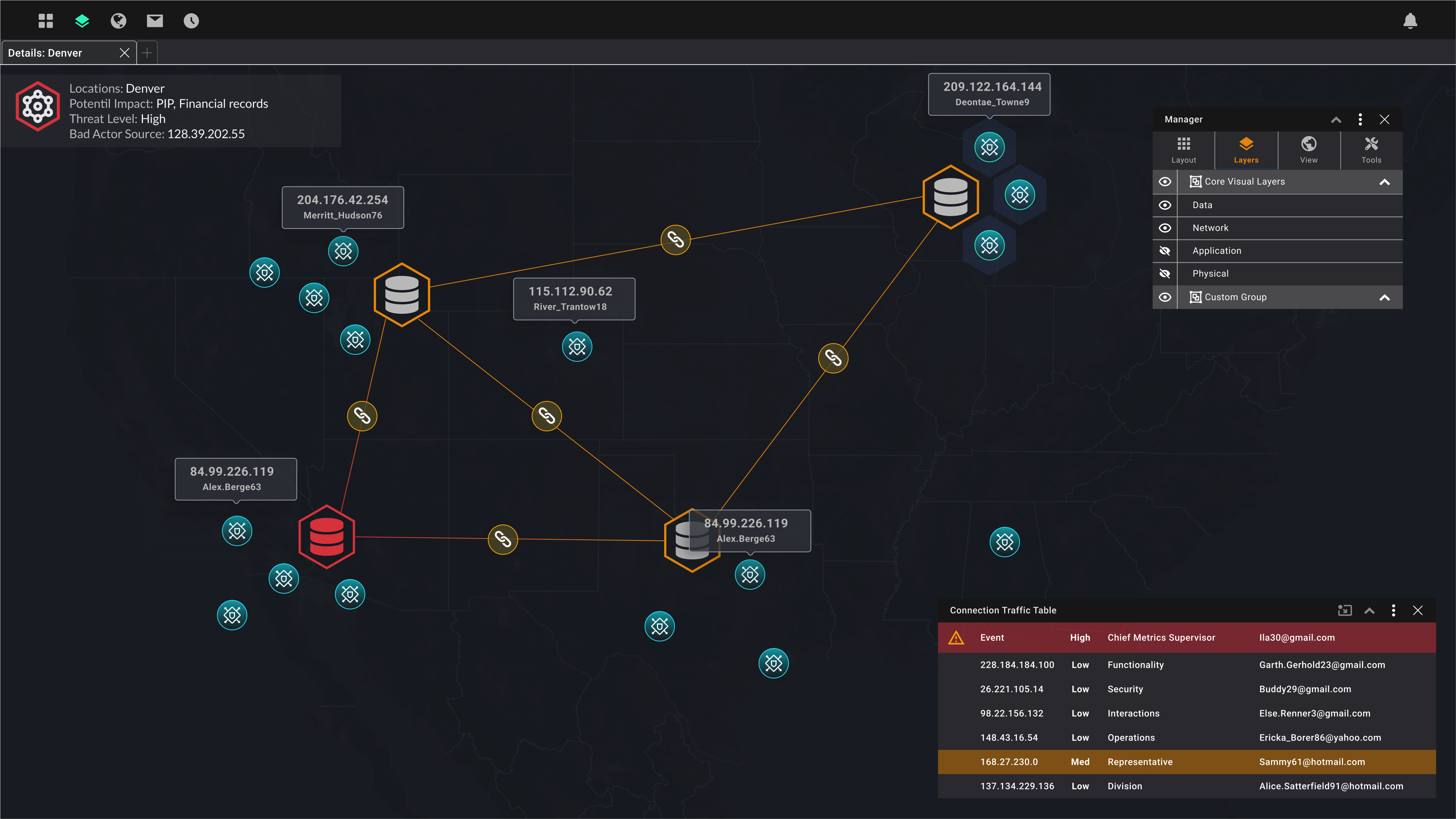The width and height of the screenshot is (1456, 819).
Task: Select row 148.43.16.54 Operations
Action: click(1186, 738)
